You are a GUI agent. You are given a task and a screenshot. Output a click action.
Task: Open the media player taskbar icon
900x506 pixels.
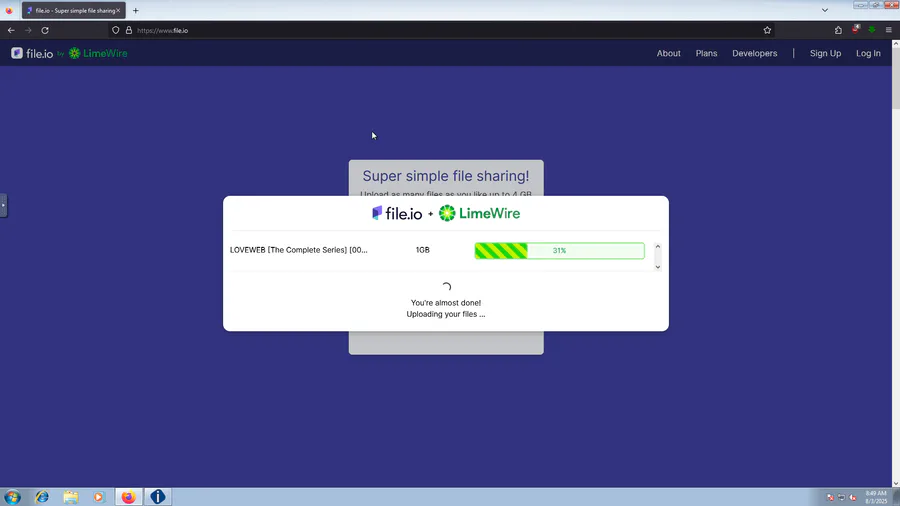(x=99, y=497)
